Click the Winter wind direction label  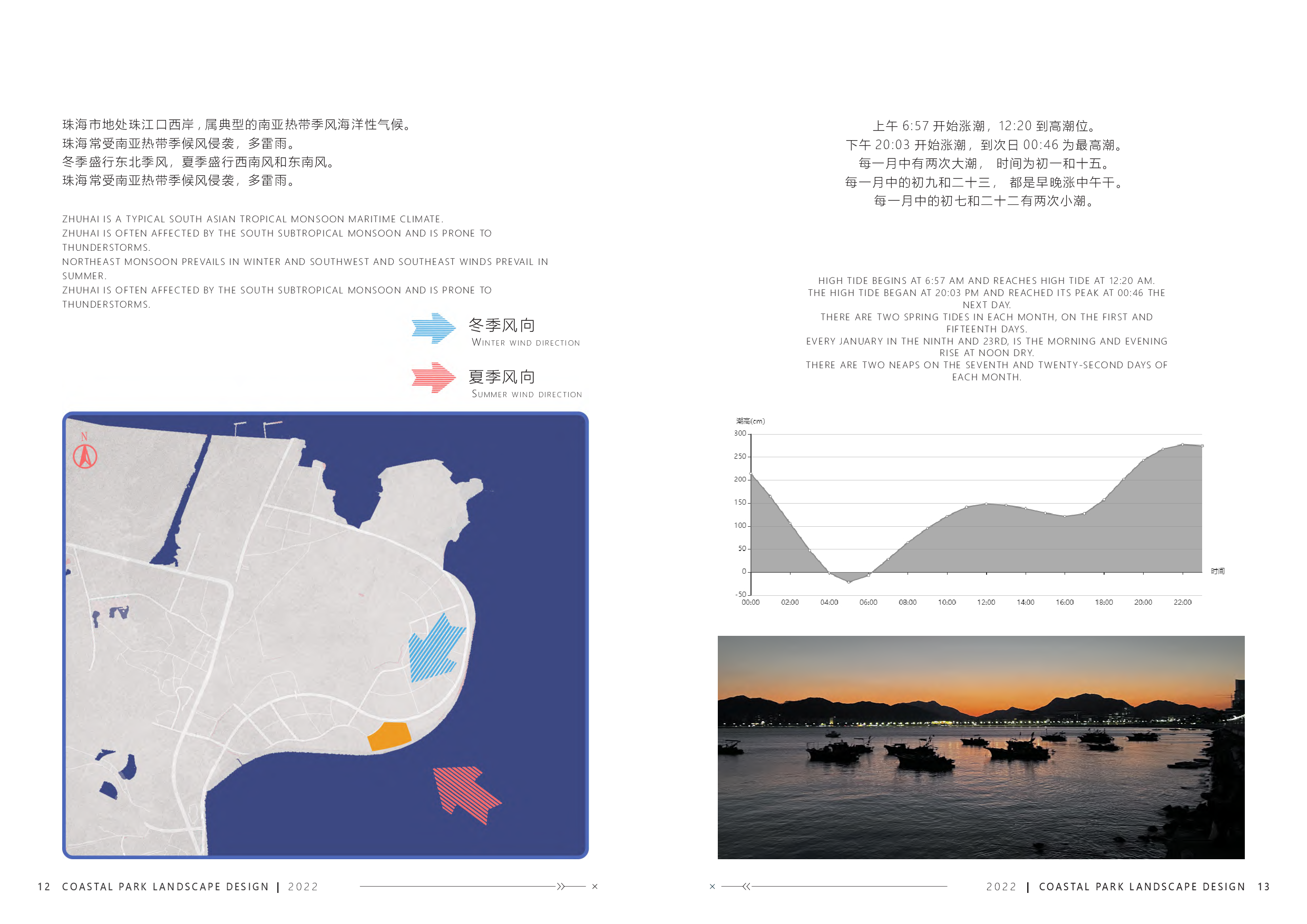[525, 342]
